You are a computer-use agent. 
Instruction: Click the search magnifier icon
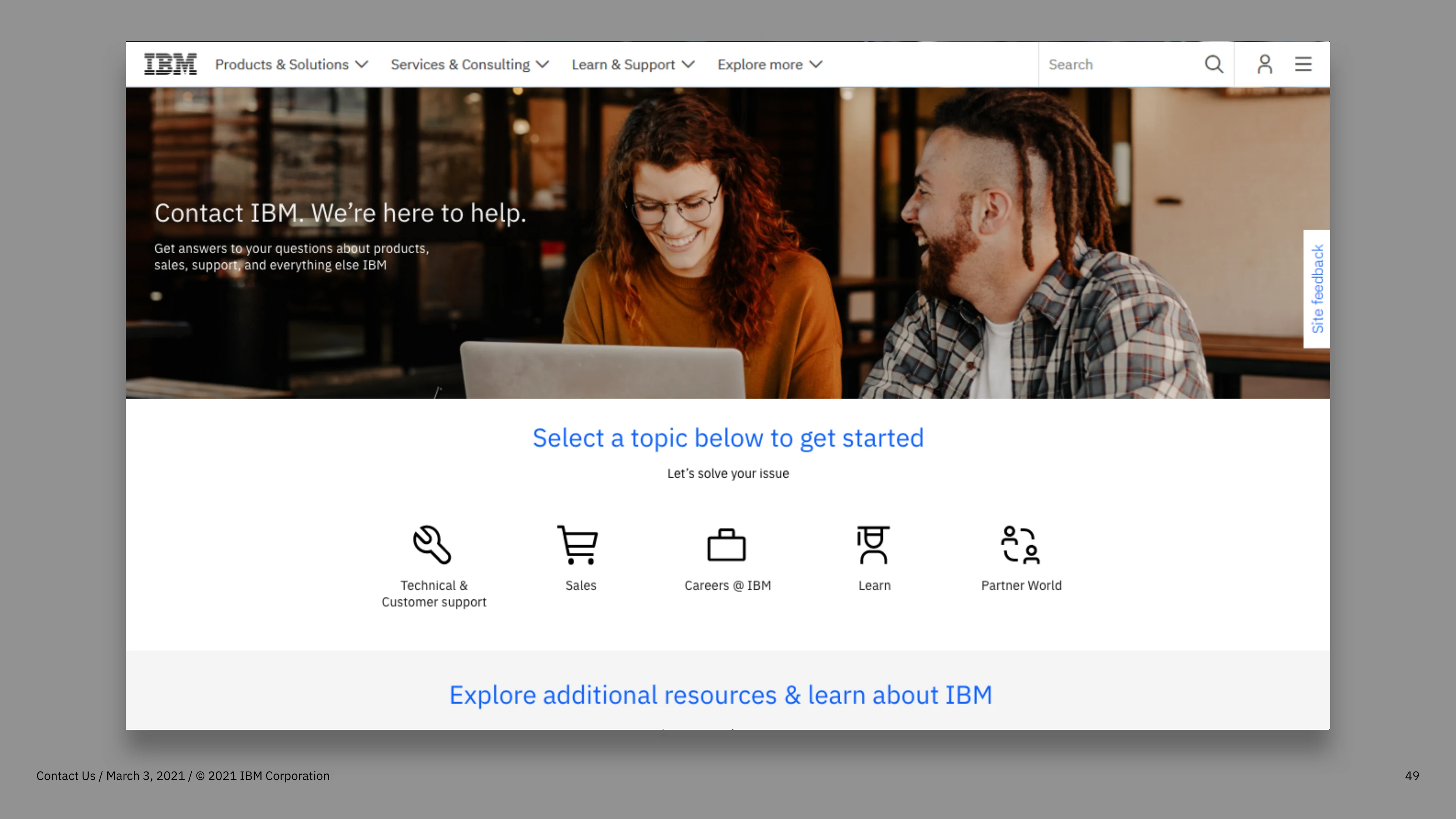[x=1213, y=64]
